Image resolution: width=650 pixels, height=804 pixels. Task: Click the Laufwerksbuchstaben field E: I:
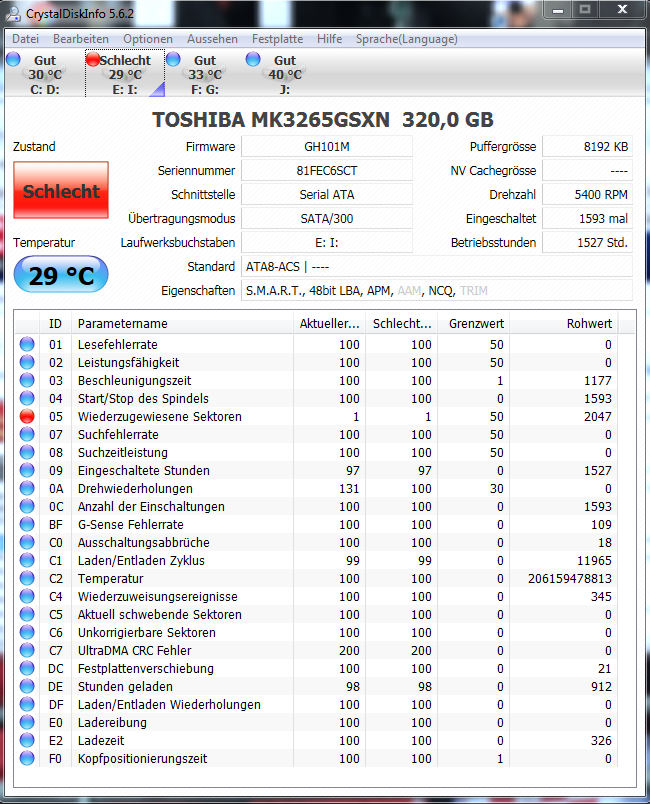[x=327, y=243]
